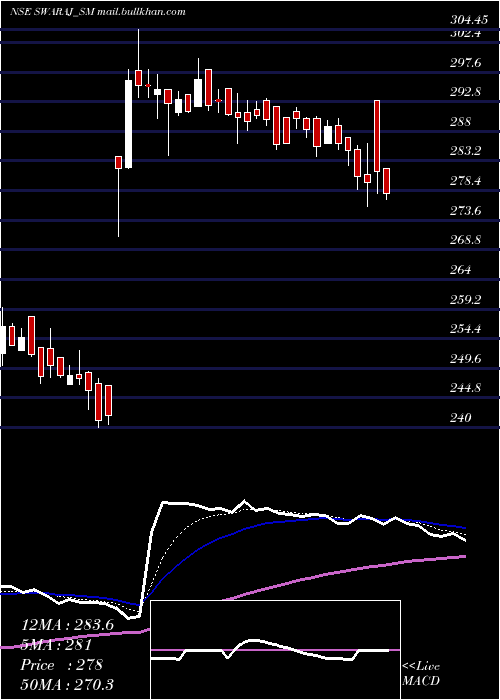Screen dimensions: 500x700
Task: Click the 283.2 price axis label
Action: (466, 151)
